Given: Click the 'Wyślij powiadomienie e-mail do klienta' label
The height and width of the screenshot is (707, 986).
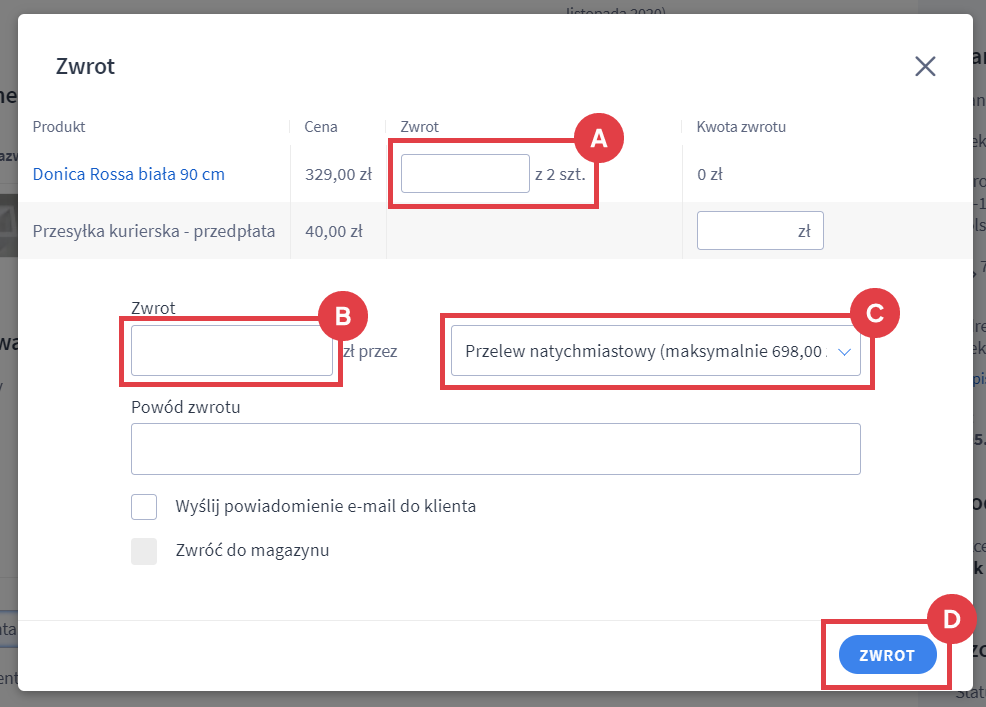Looking at the screenshot, I should [x=325, y=506].
